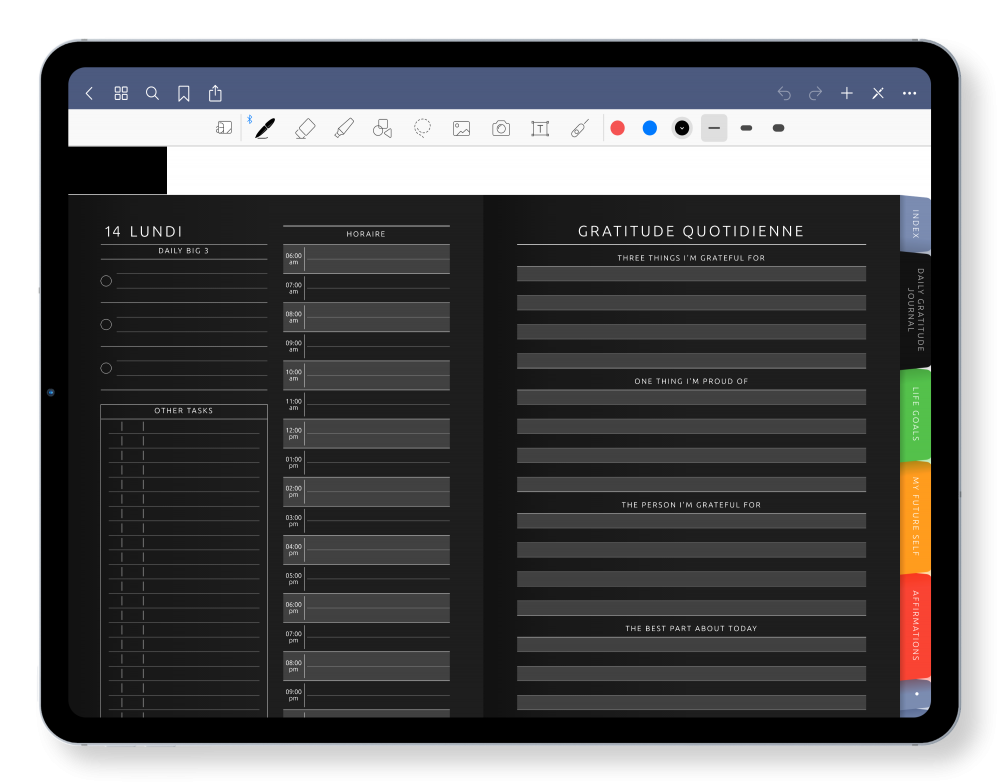Add a new page with the plus icon
The height and width of the screenshot is (783, 1000).
847,94
